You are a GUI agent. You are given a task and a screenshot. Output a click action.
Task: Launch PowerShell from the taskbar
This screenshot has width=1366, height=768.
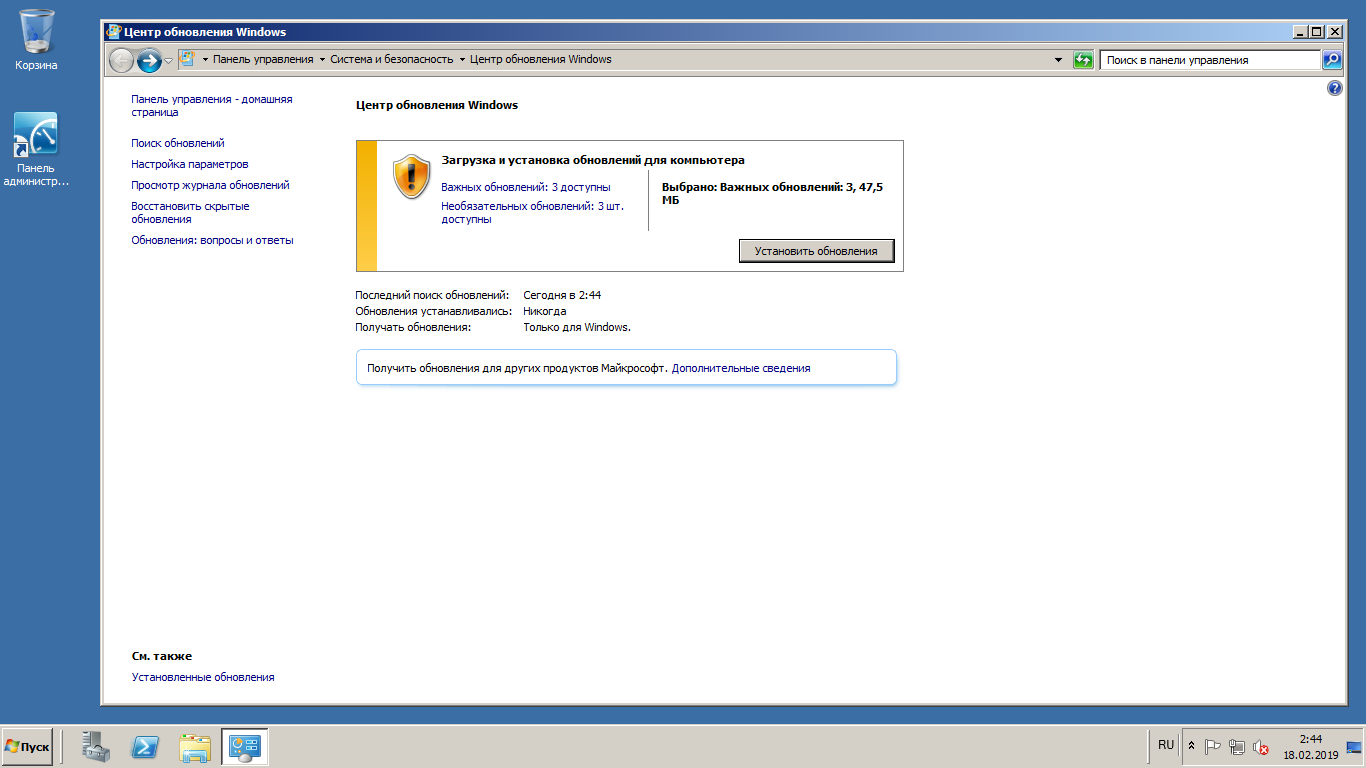coord(146,747)
